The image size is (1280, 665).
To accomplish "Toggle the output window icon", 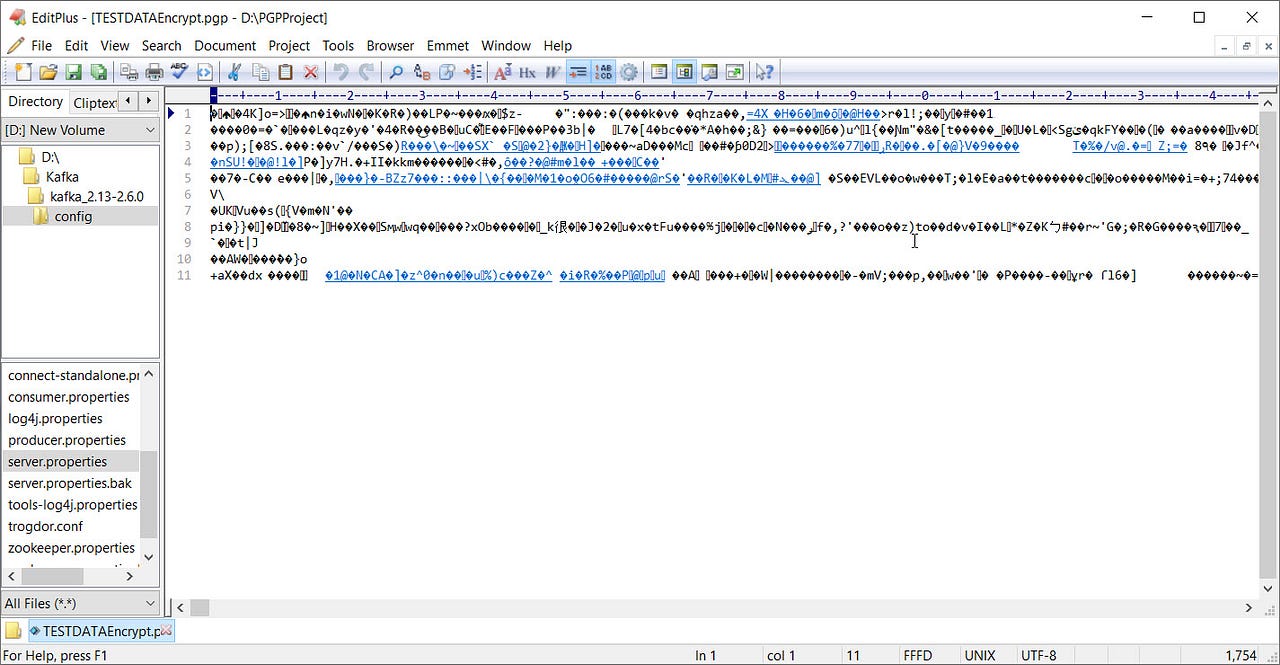I will (x=709, y=72).
